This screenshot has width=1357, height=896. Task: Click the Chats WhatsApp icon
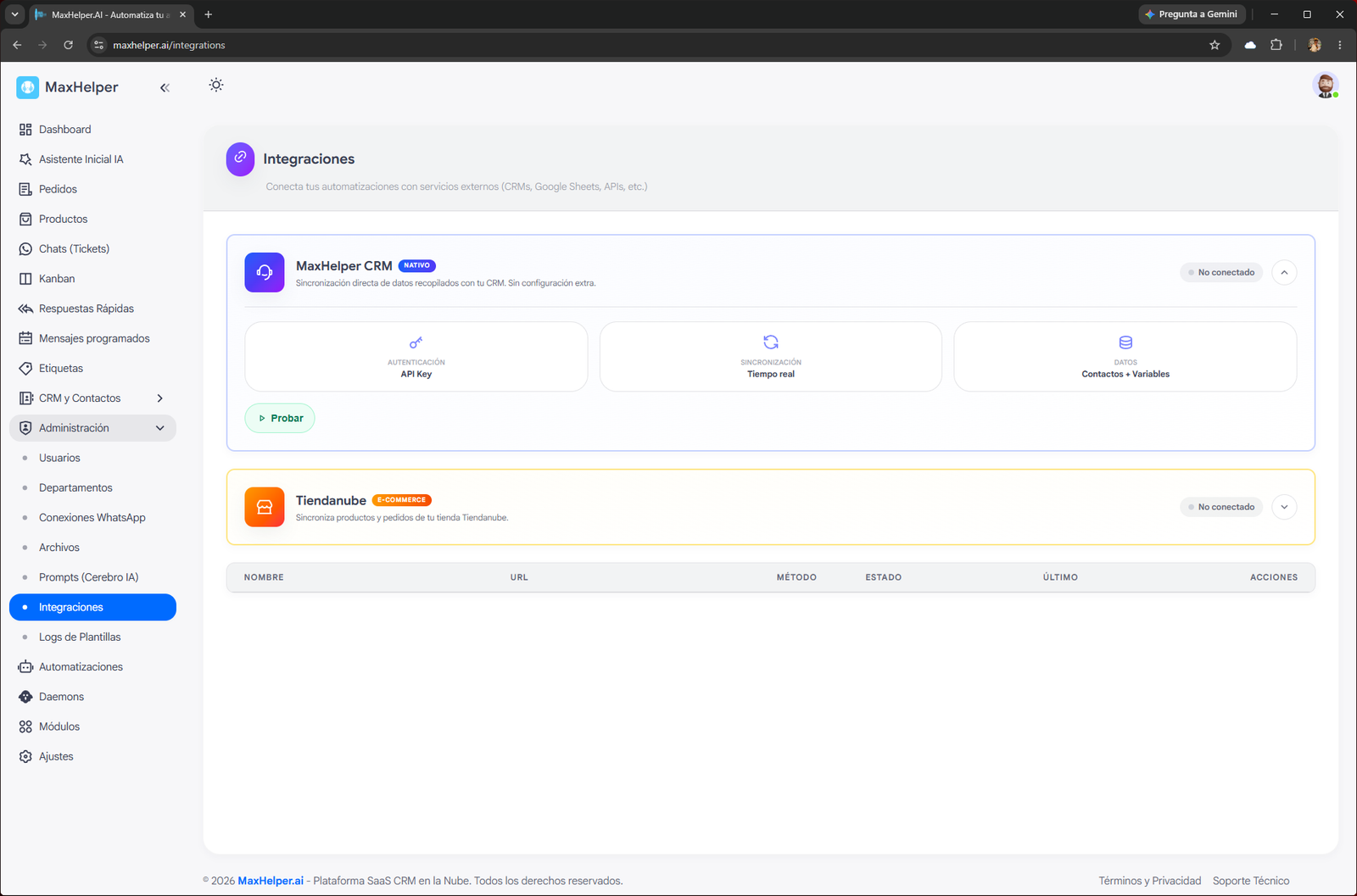25,249
